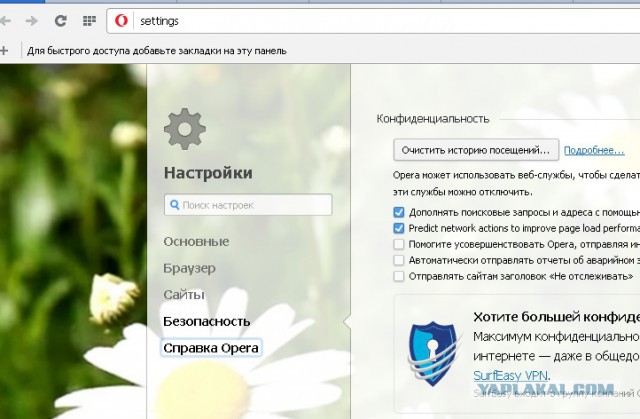Click the Поиск настроек search field

coord(248,205)
